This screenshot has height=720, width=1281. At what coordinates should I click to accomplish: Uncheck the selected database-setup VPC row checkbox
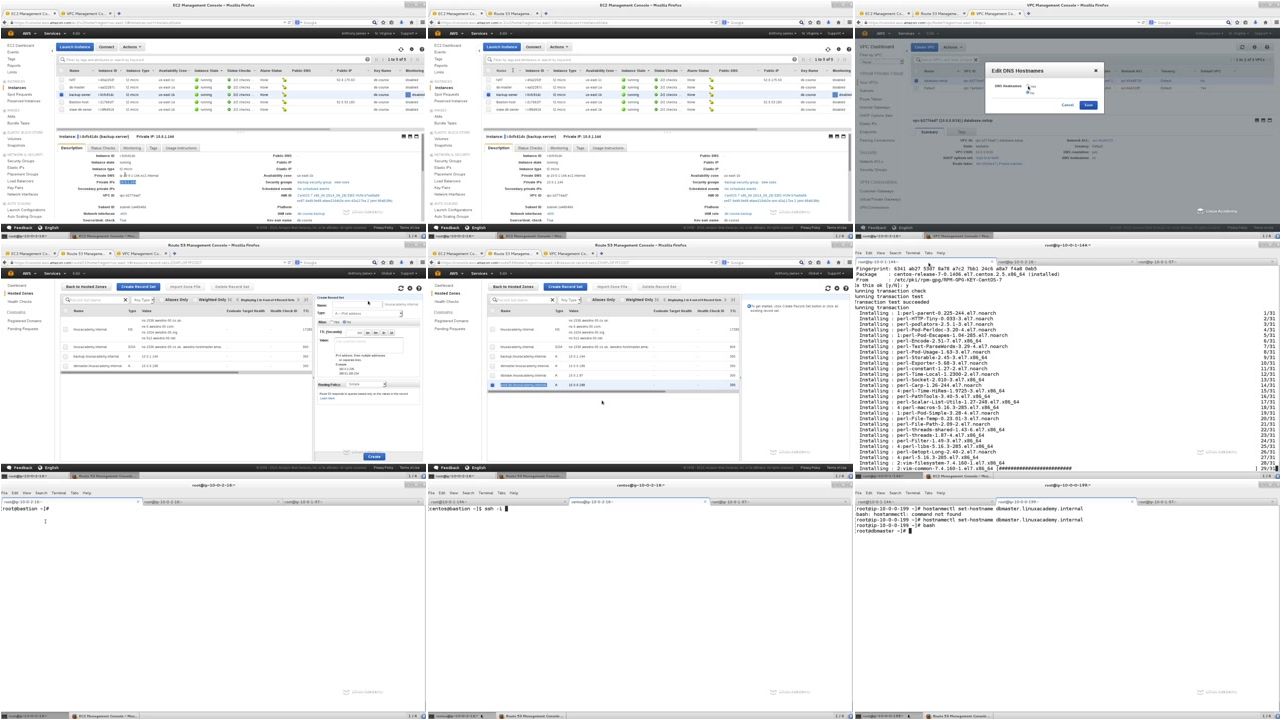pos(918,81)
